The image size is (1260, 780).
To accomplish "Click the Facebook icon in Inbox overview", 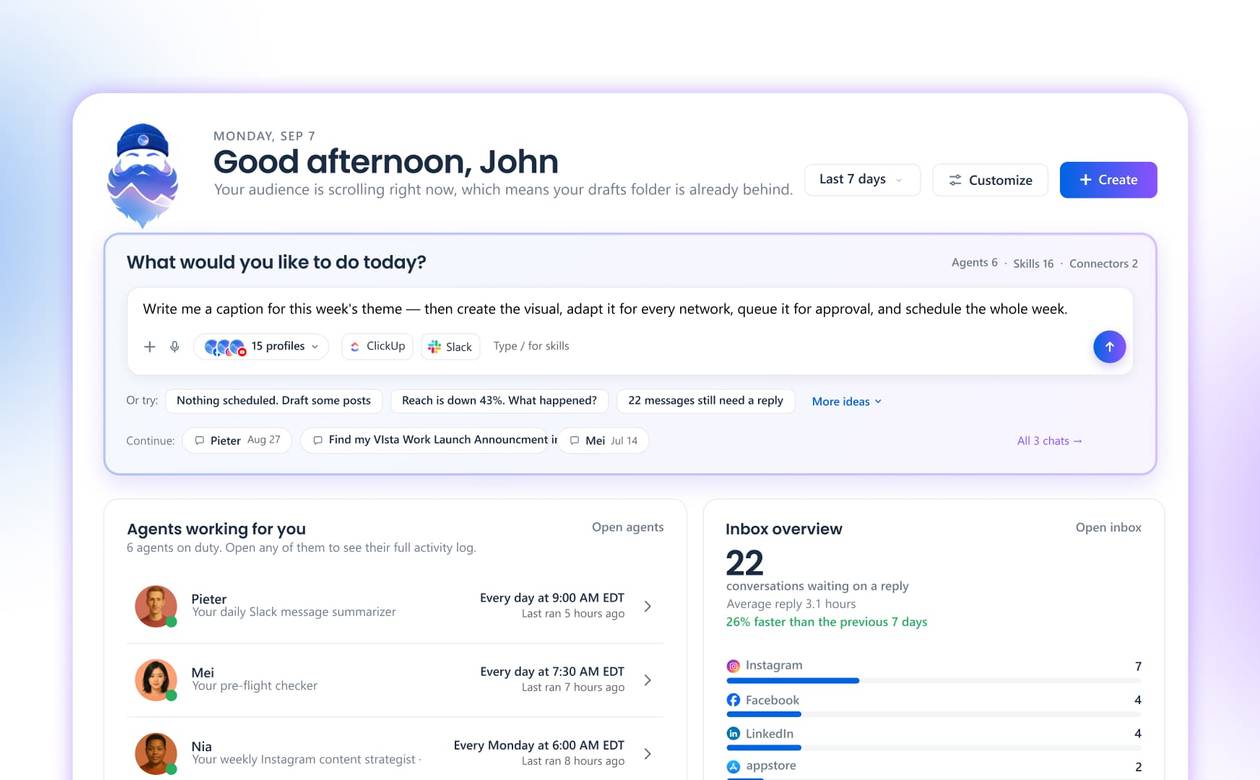I will click(x=733, y=700).
